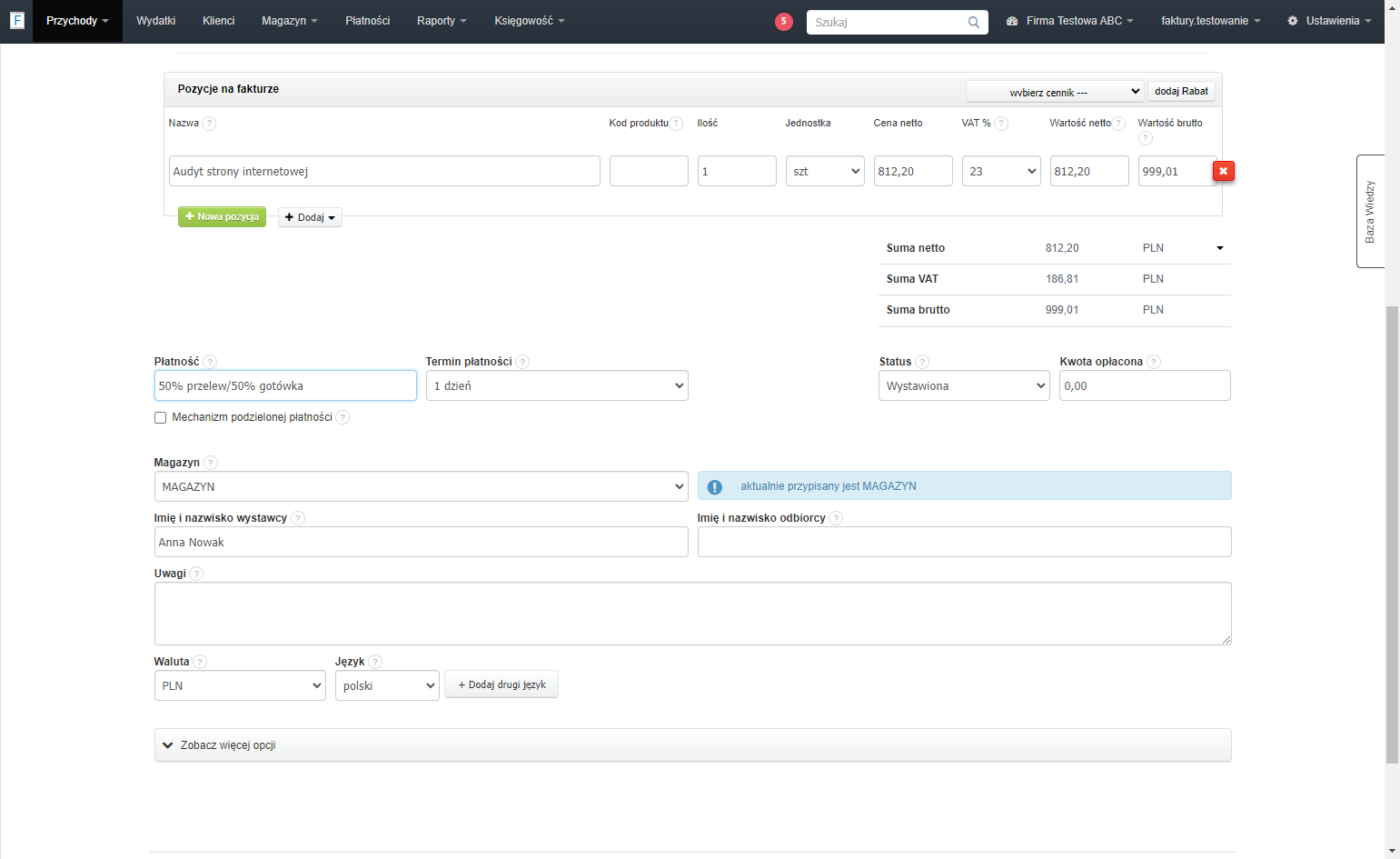Open the Baza Wiedzy side tab
Image resolution: width=1400 pixels, height=859 pixels.
pos(1370,211)
